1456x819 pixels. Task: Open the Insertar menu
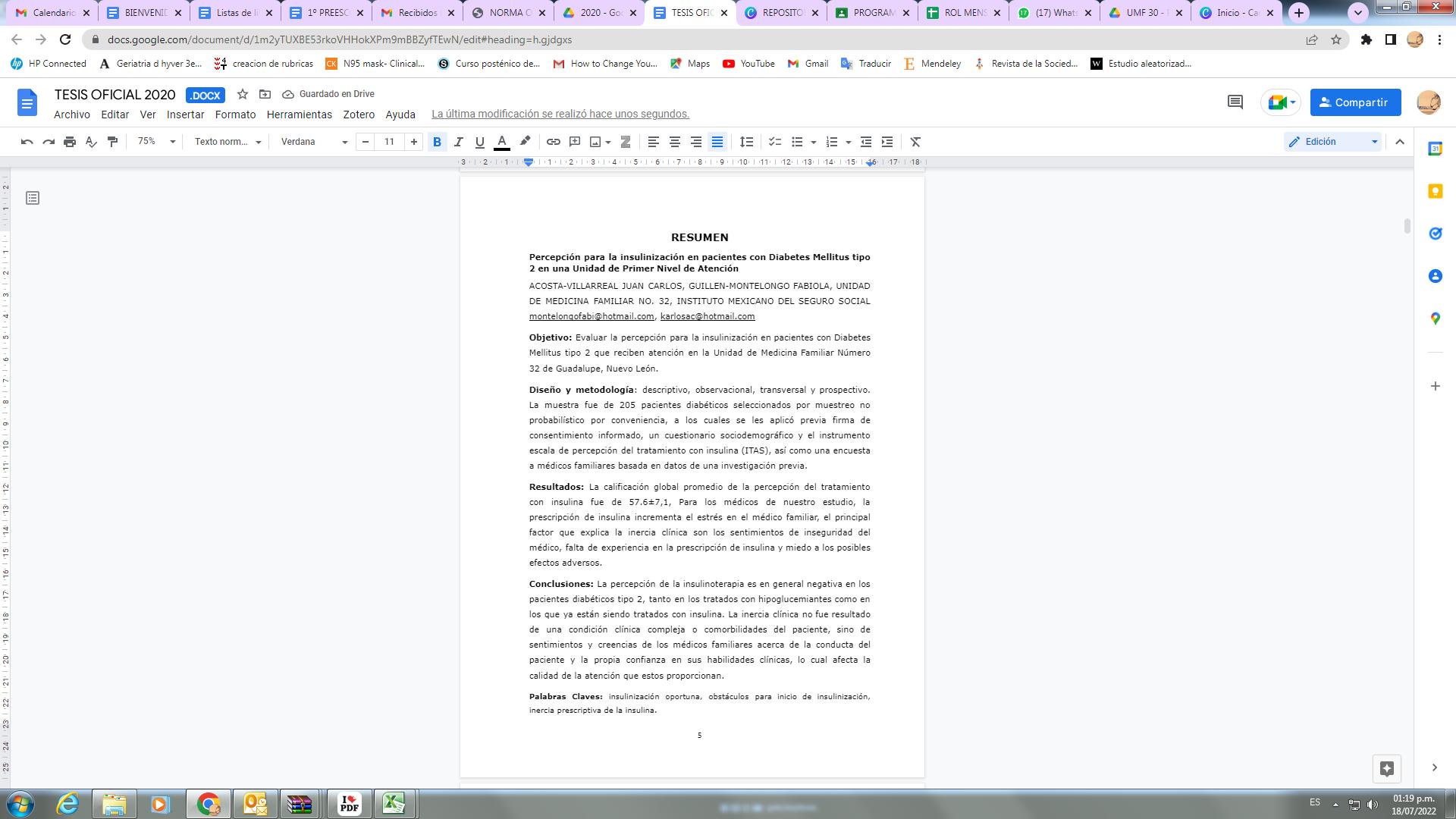click(186, 115)
